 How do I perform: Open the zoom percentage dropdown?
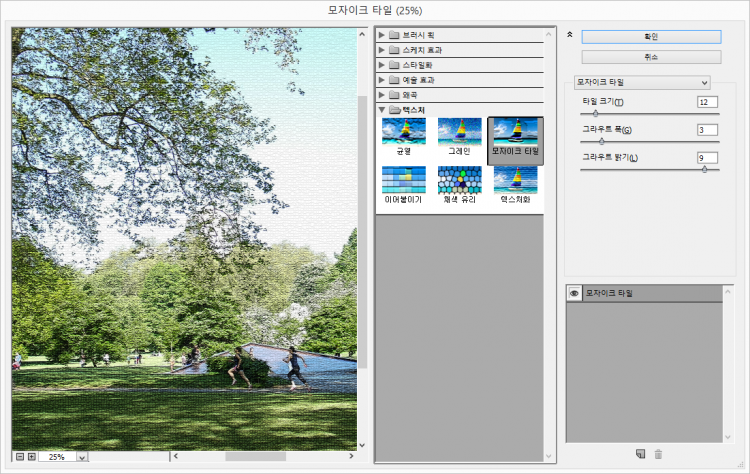(81, 457)
